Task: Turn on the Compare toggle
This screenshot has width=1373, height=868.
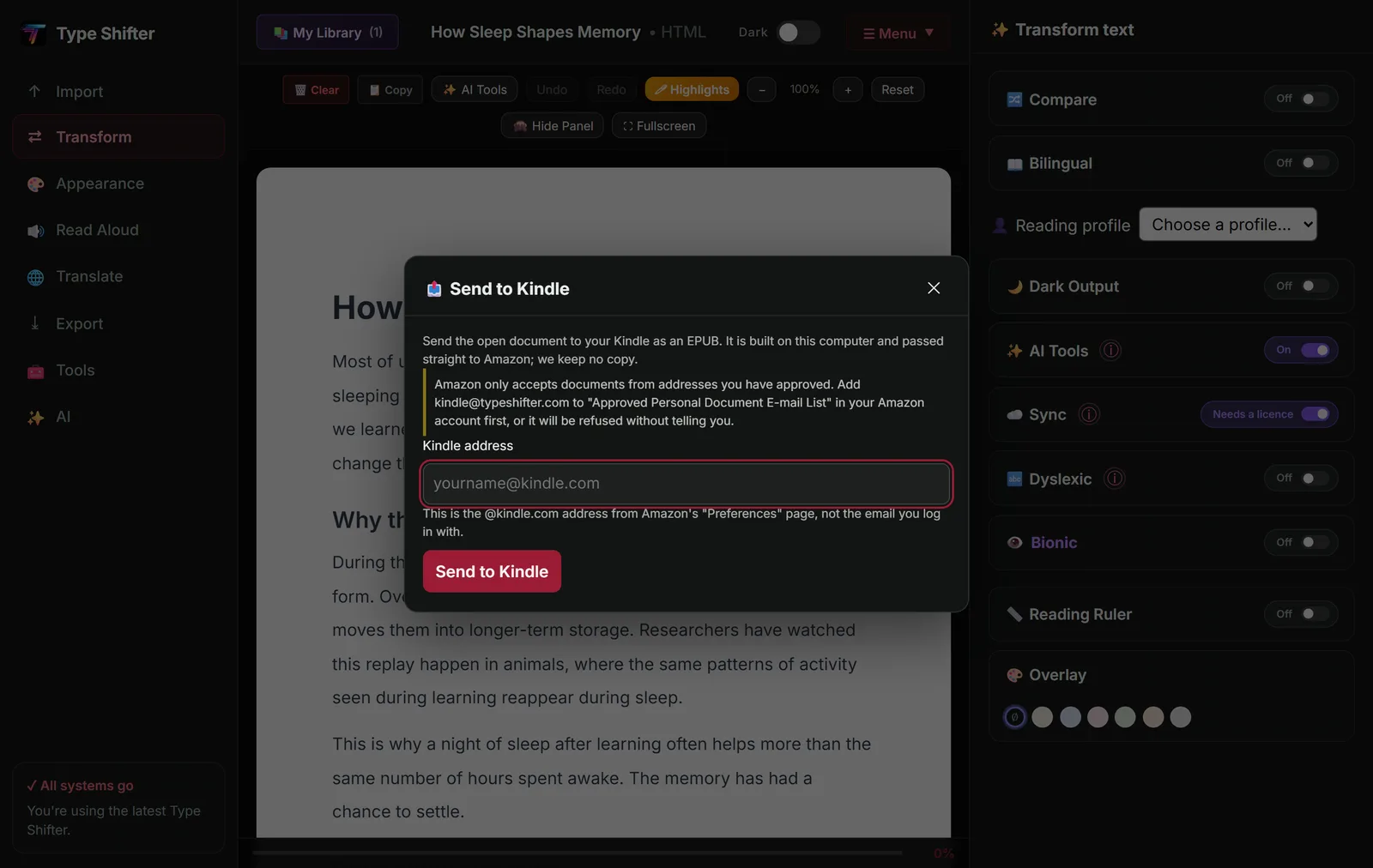Action: [1301, 99]
